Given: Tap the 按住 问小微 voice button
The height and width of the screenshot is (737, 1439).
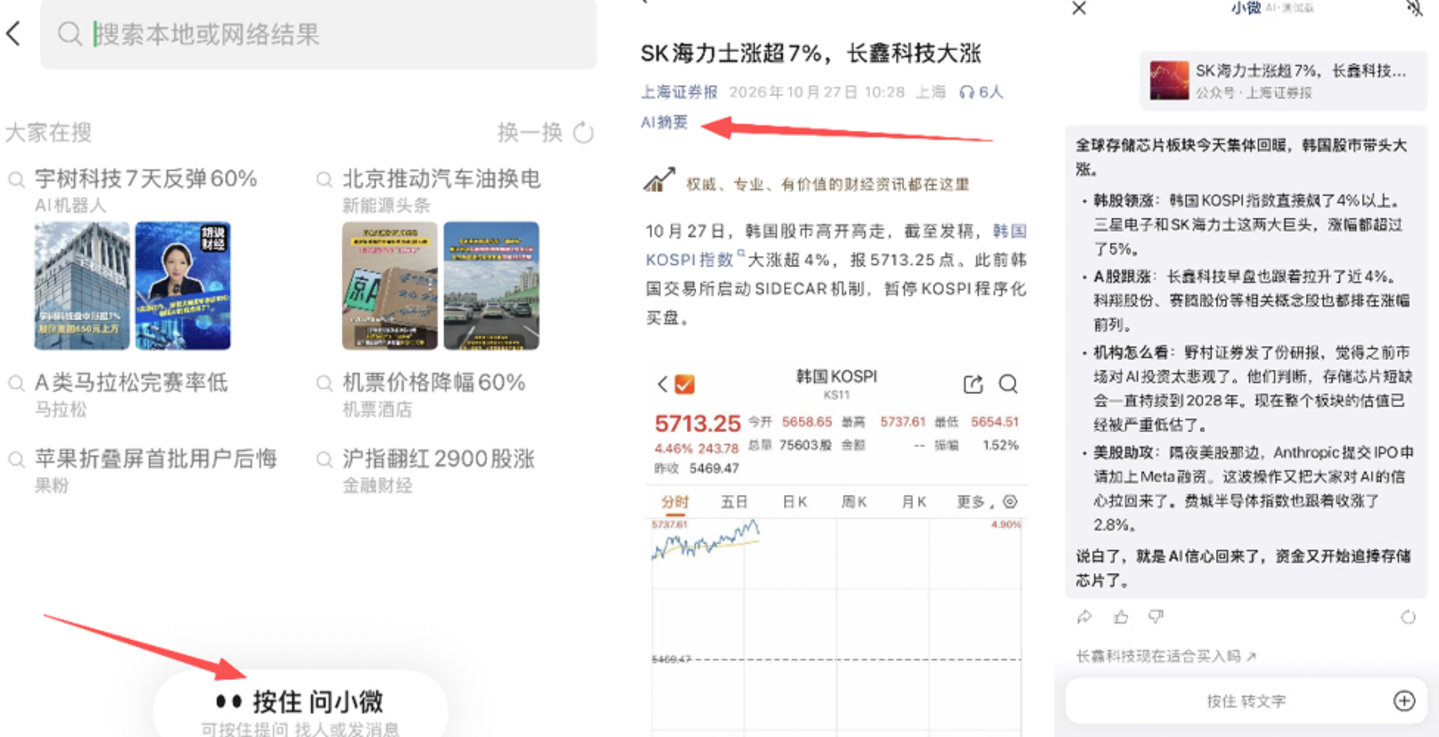Looking at the screenshot, I should pyautogui.click(x=300, y=705).
